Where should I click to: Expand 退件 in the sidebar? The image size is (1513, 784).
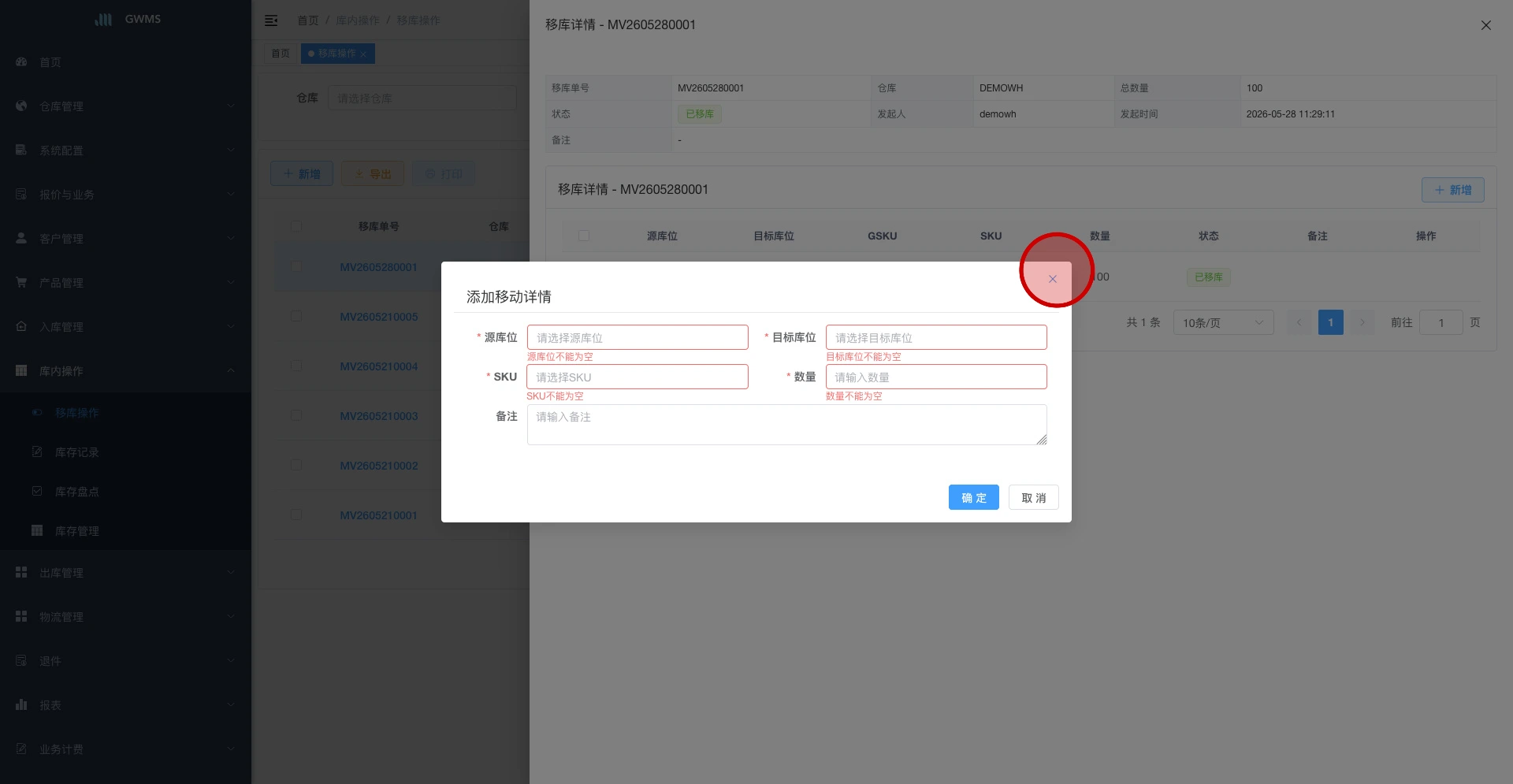click(126, 660)
